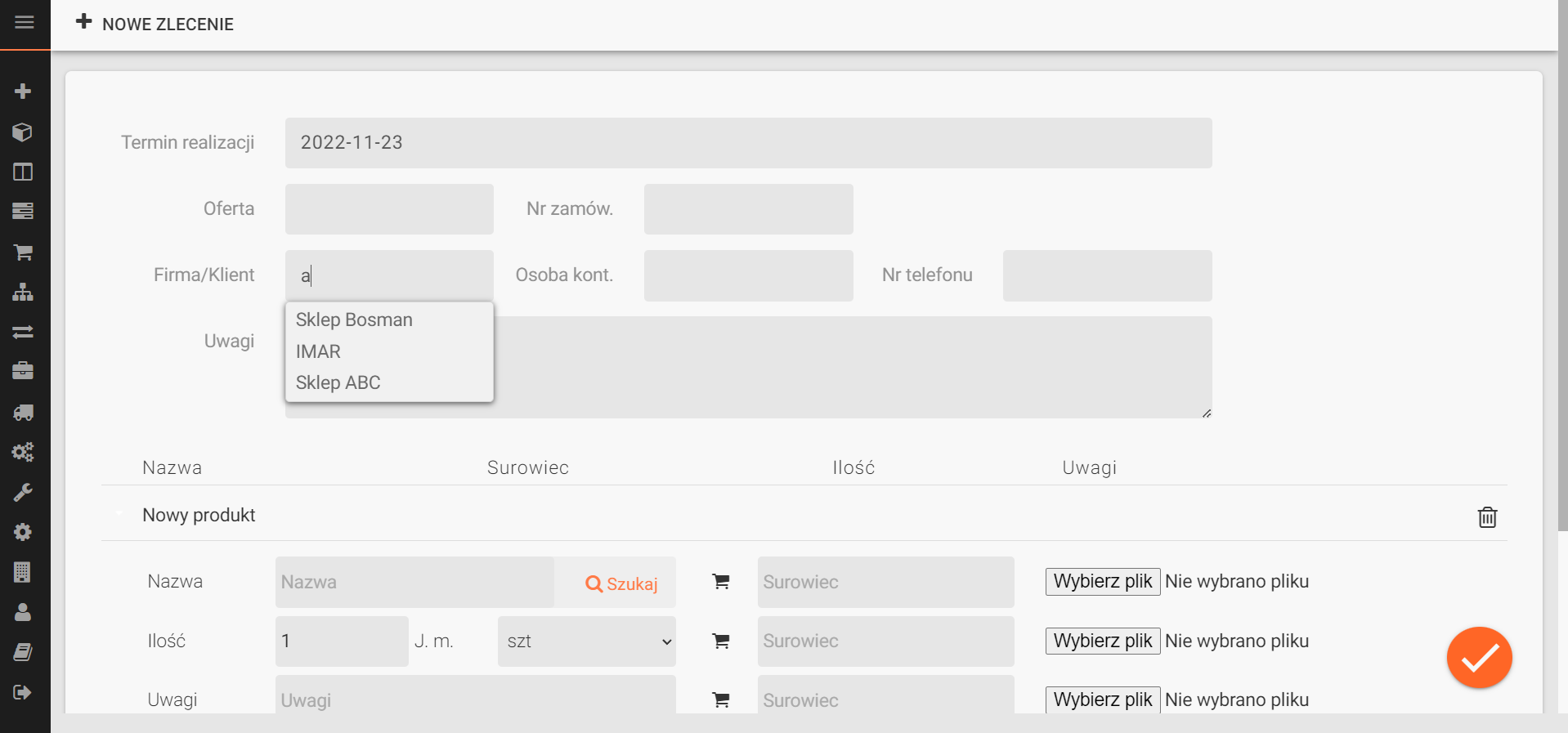Select Sklep Bosman from suggestions

(x=354, y=320)
